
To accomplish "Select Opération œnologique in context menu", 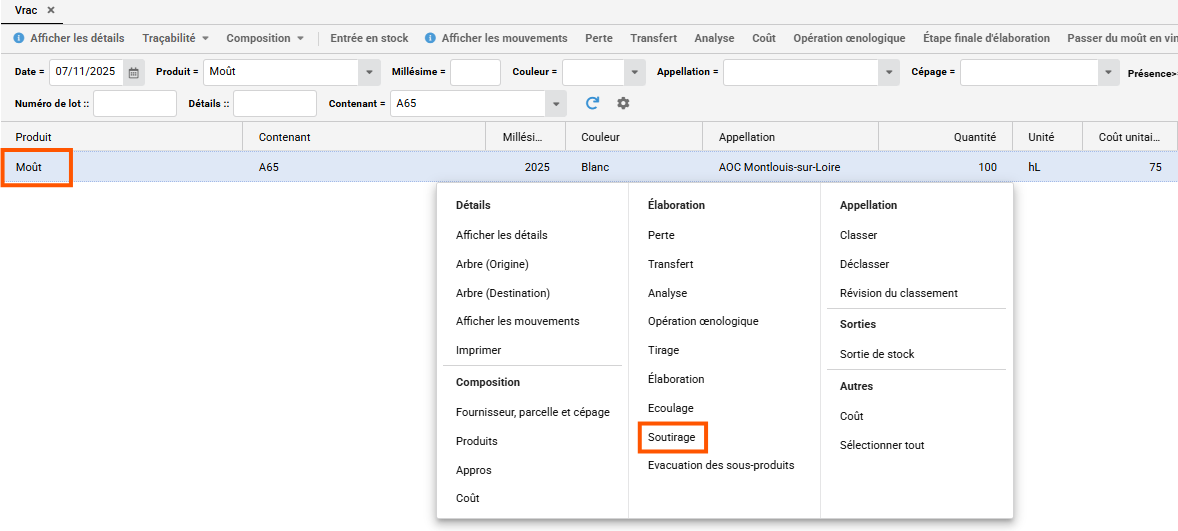I will point(703,321).
